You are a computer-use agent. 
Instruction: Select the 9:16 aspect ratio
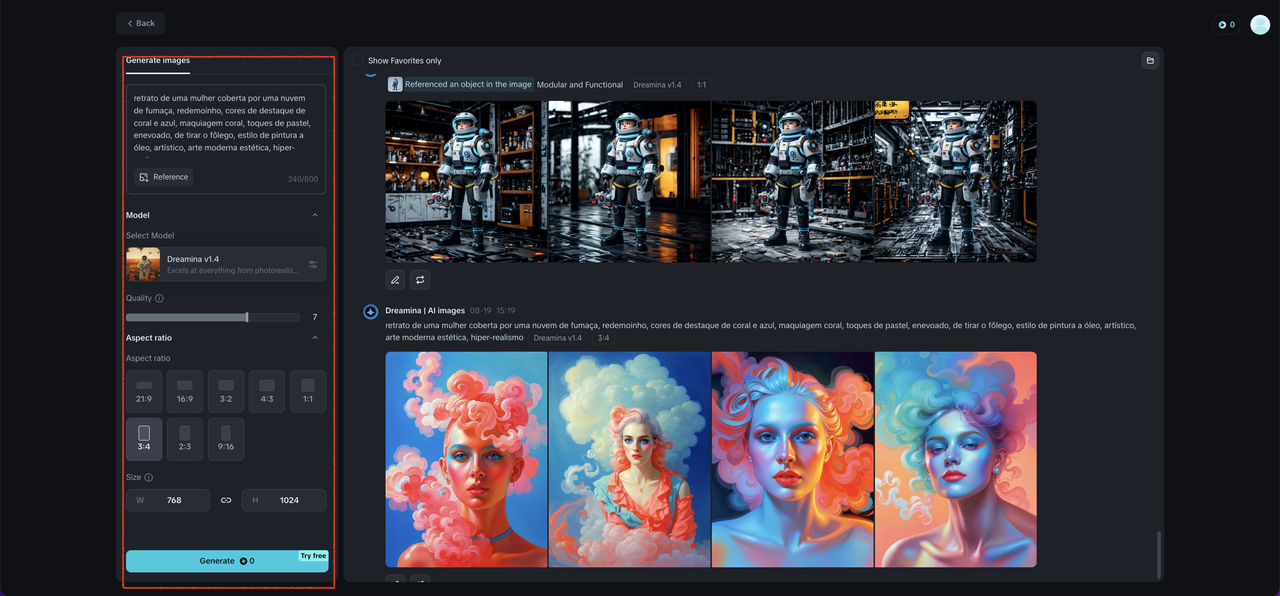pyautogui.click(x=226, y=439)
